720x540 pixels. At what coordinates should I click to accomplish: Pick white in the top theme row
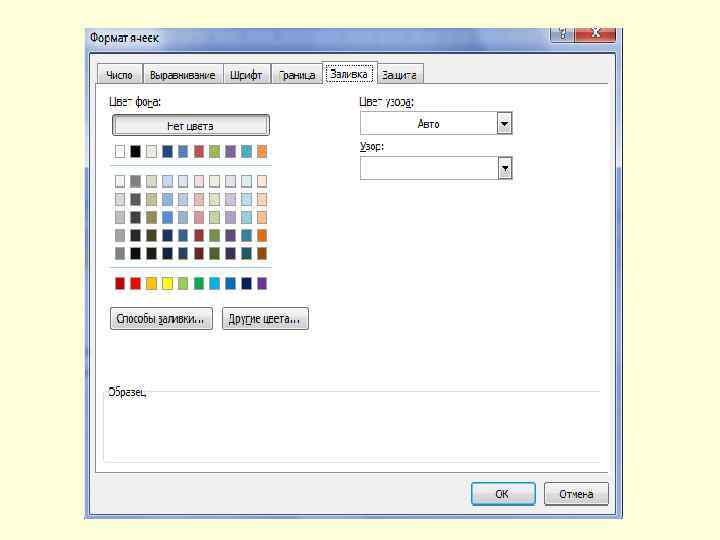click(120, 152)
